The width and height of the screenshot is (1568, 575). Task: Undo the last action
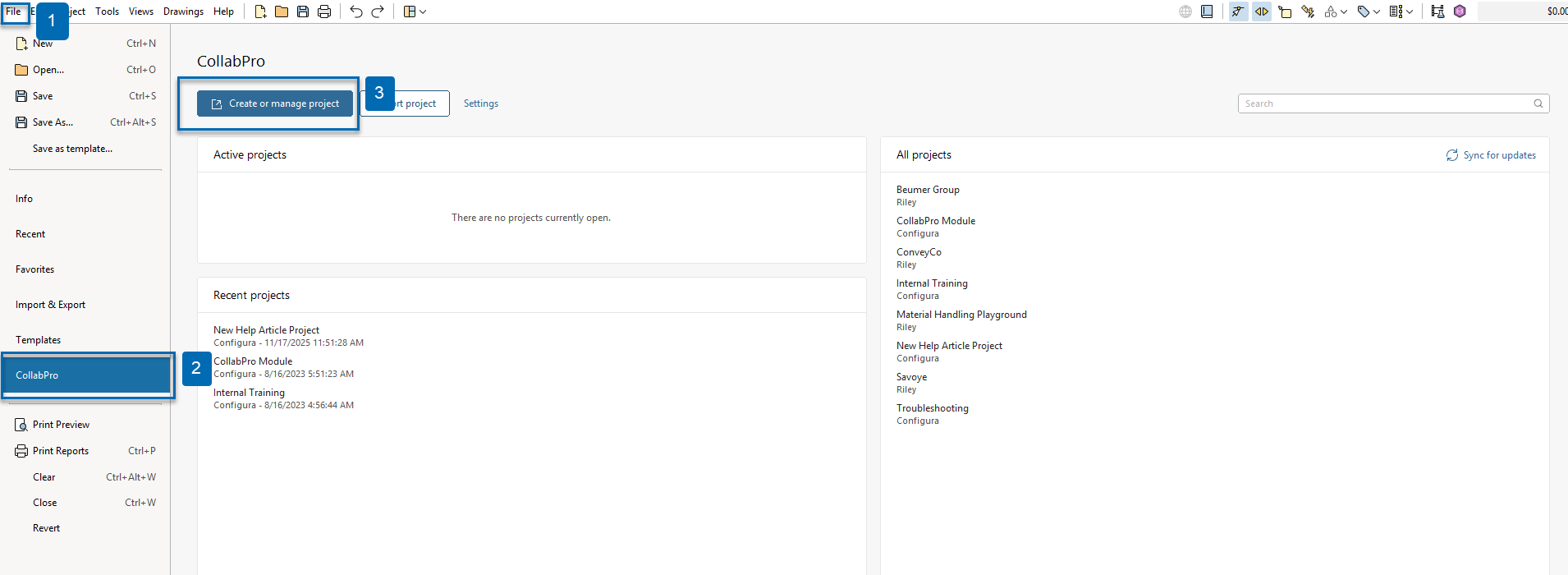pyautogui.click(x=355, y=11)
